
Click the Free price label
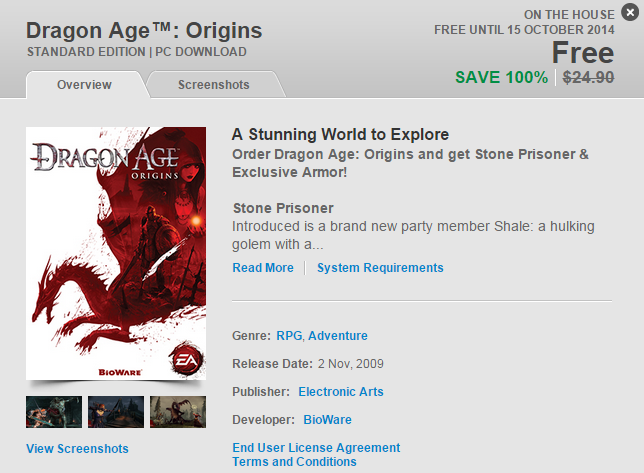click(x=583, y=53)
